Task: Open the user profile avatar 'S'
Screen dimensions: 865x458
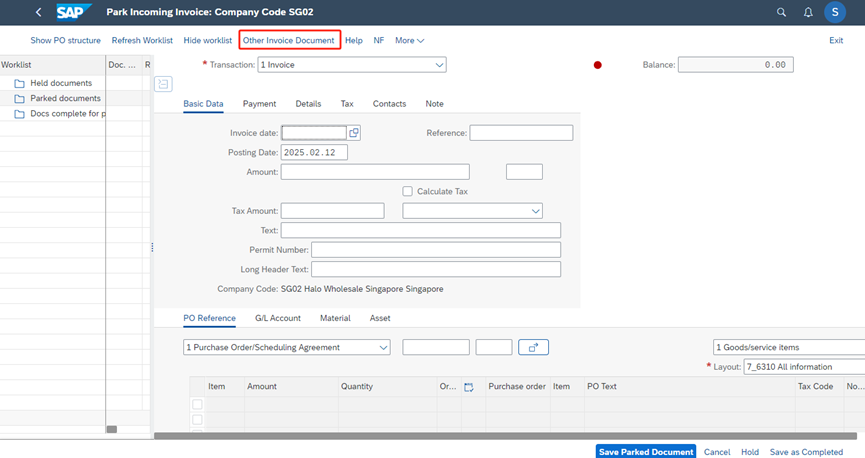Action: 834,12
